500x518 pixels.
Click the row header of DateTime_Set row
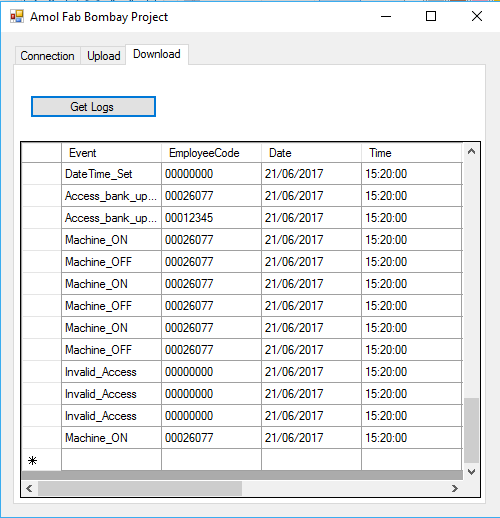pos(41,174)
